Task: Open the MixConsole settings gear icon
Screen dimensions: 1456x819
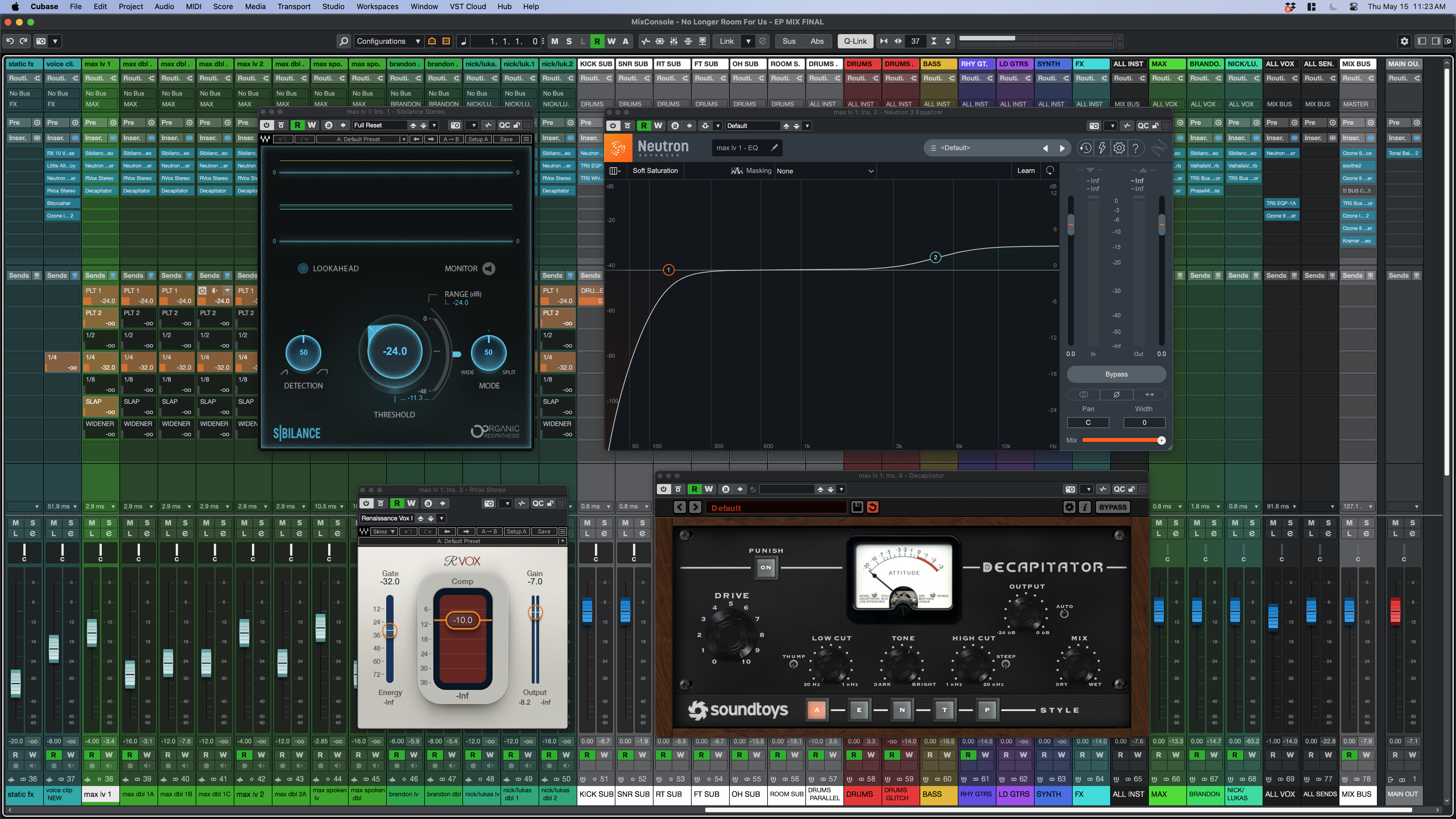Action: (x=1404, y=41)
